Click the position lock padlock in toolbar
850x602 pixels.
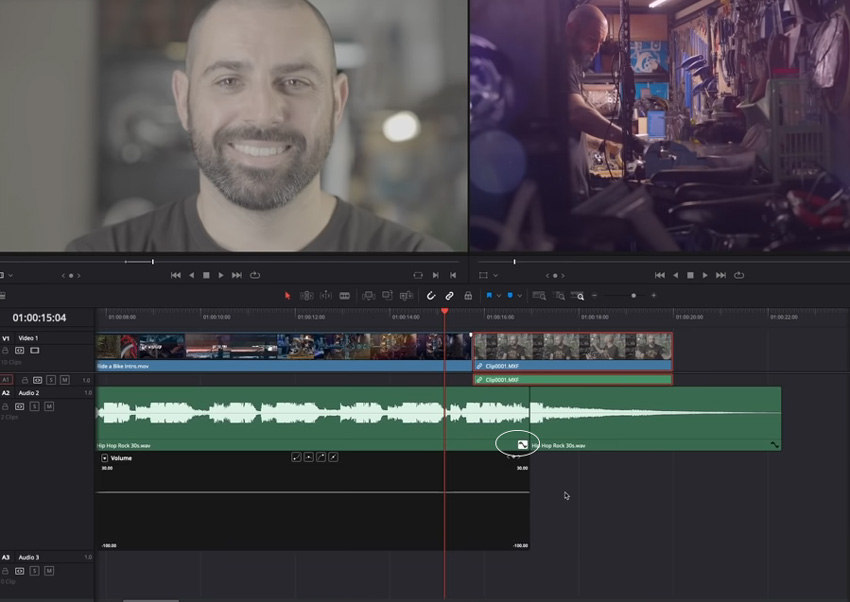(467, 296)
